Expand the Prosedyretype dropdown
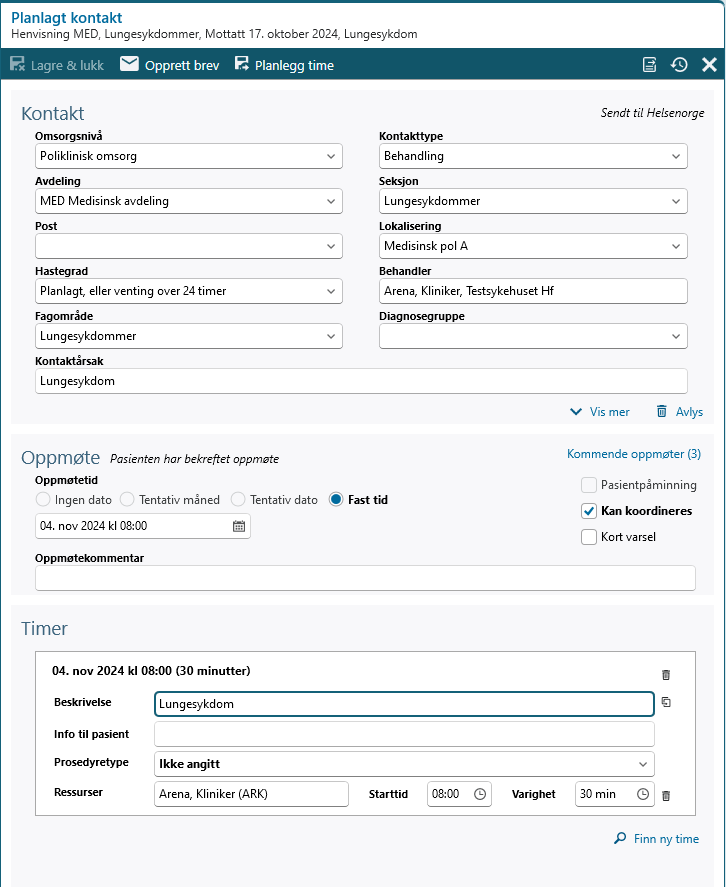 642,764
